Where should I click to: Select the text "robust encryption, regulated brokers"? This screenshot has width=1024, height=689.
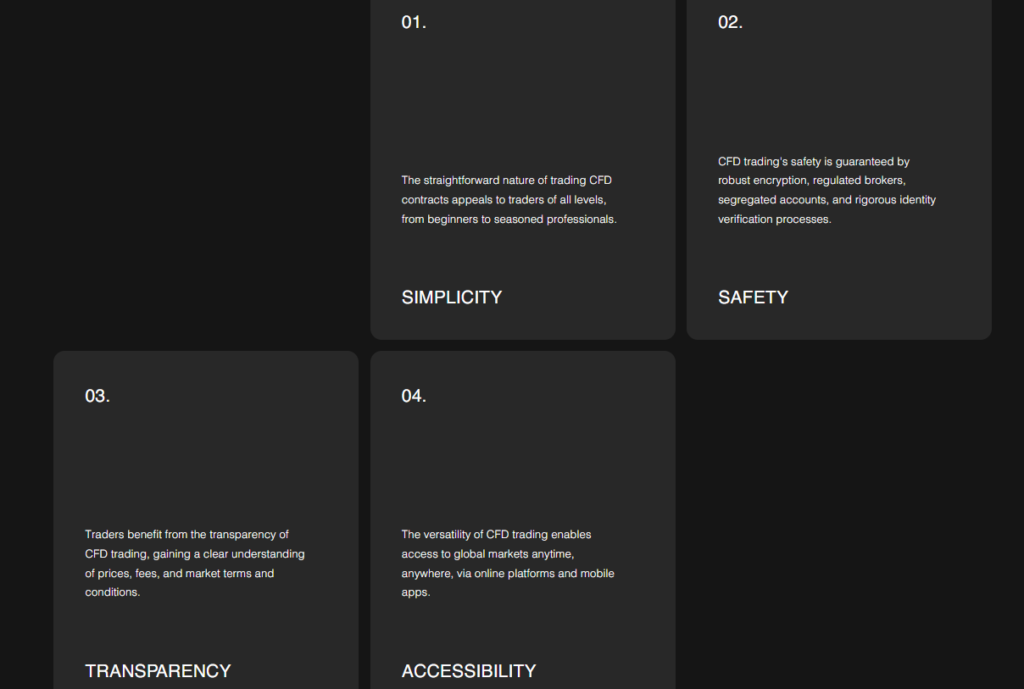[811, 180]
